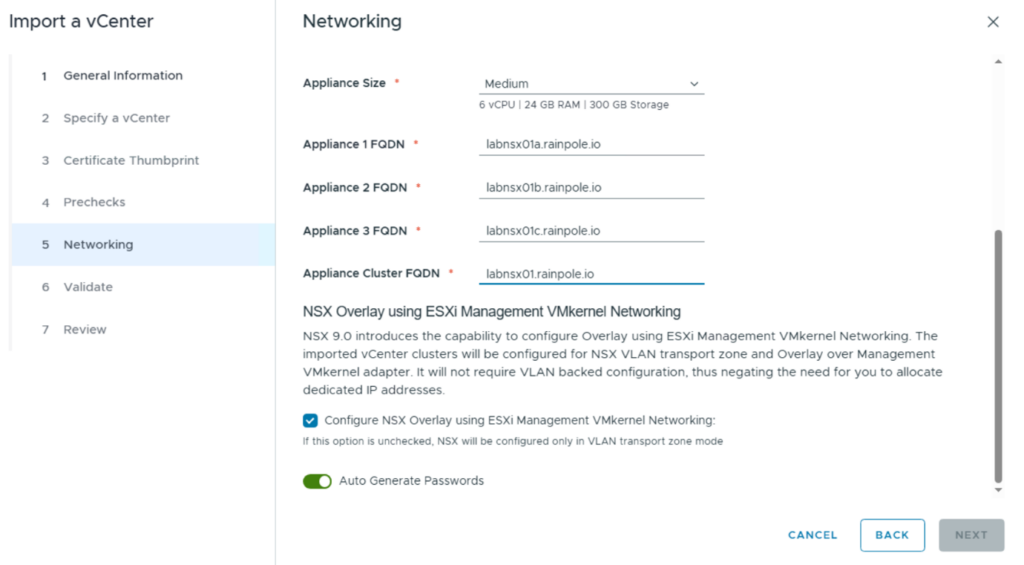Click the Appliance 1 FQDN field
Viewport: 1024px width, 565px height.
[x=590, y=144]
